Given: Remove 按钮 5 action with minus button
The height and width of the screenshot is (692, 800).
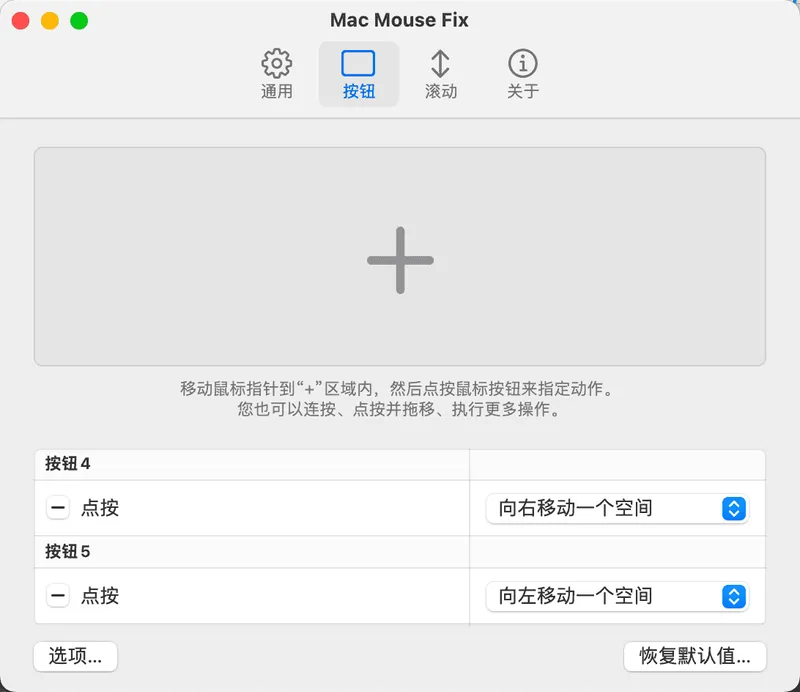Looking at the screenshot, I should (x=58, y=596).
